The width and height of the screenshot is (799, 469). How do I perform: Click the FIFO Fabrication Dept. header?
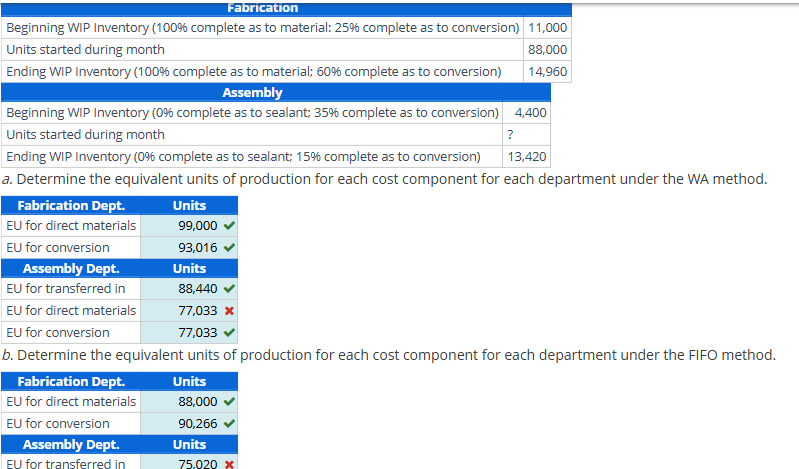tap(71, 382)
